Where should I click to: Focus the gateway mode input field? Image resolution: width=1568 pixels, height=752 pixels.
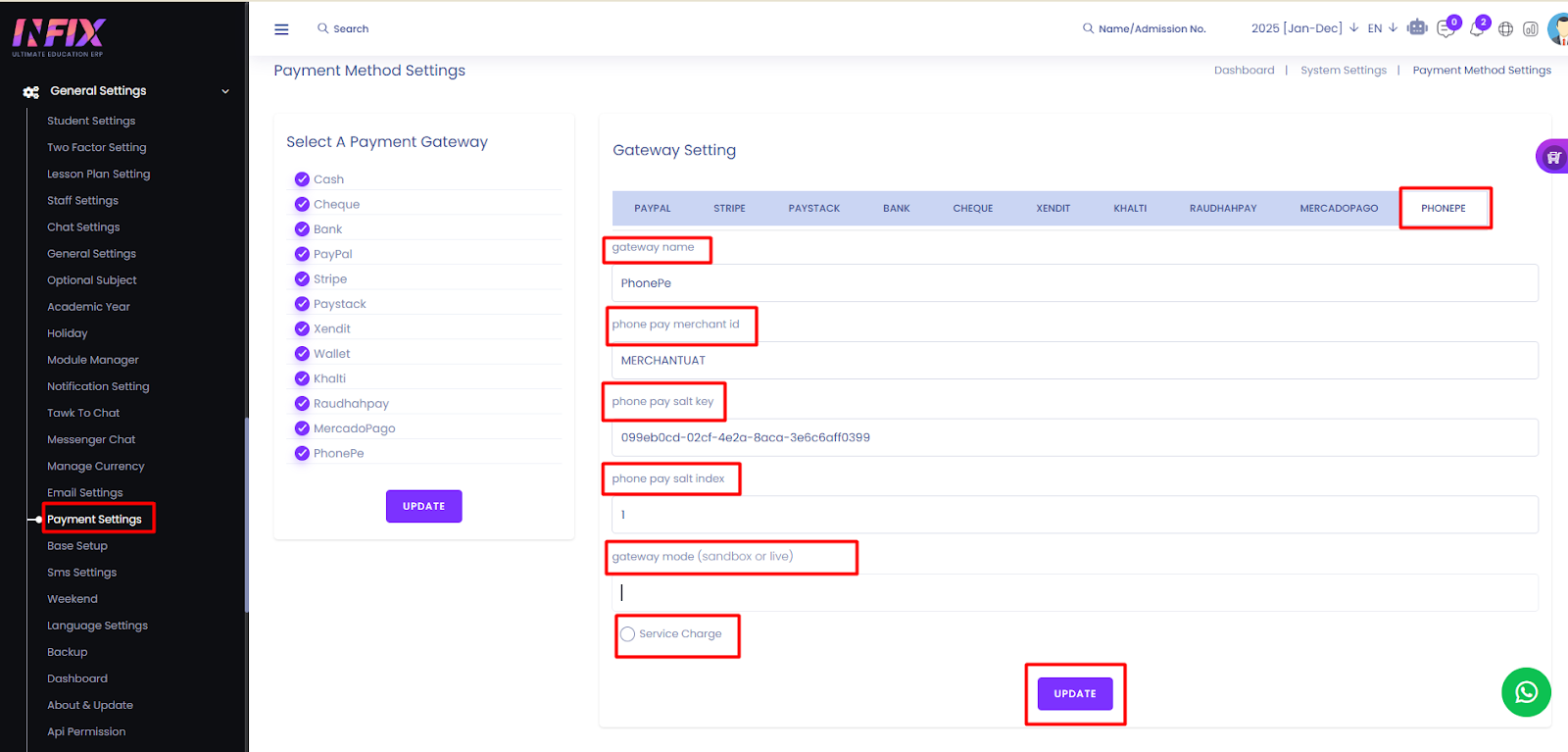click(x=1075, y=592)
